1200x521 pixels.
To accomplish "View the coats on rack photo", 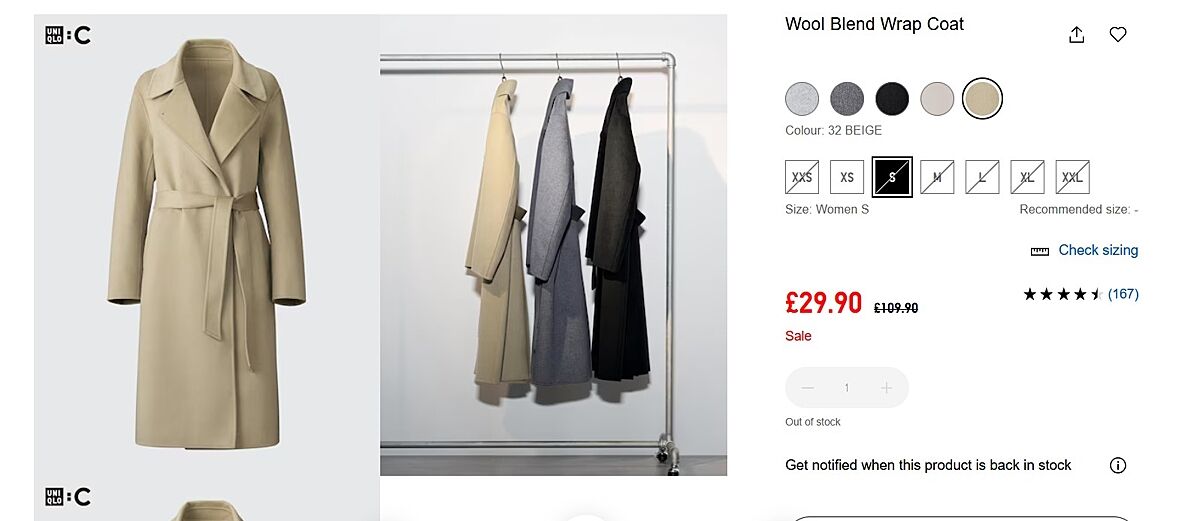I will coord(553,245).
